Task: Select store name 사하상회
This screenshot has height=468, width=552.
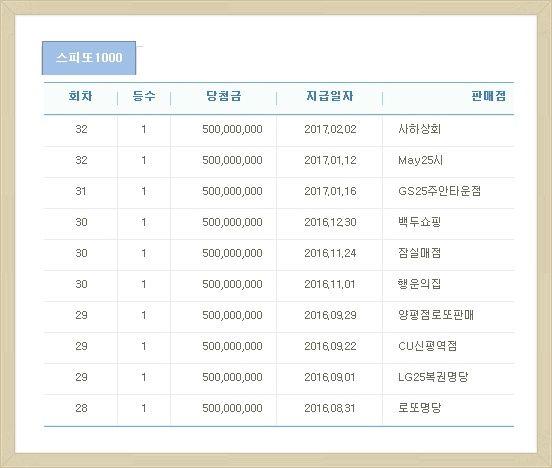Action: [x=419, y=129]
